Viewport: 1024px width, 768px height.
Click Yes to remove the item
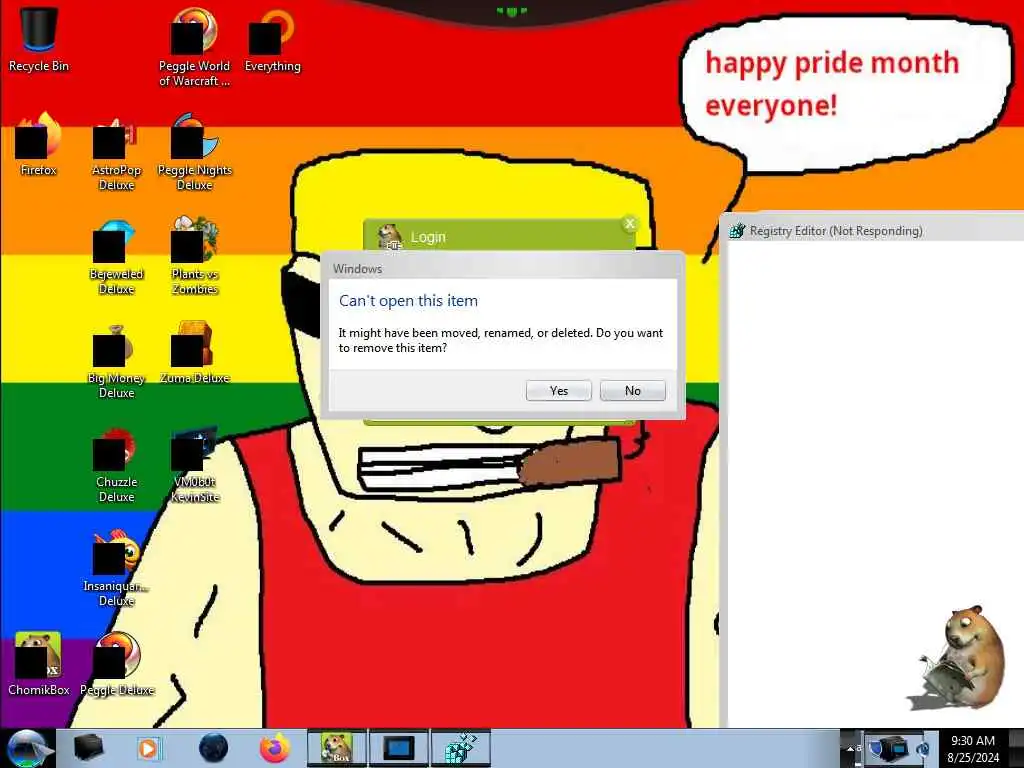(x=558, y=391)
